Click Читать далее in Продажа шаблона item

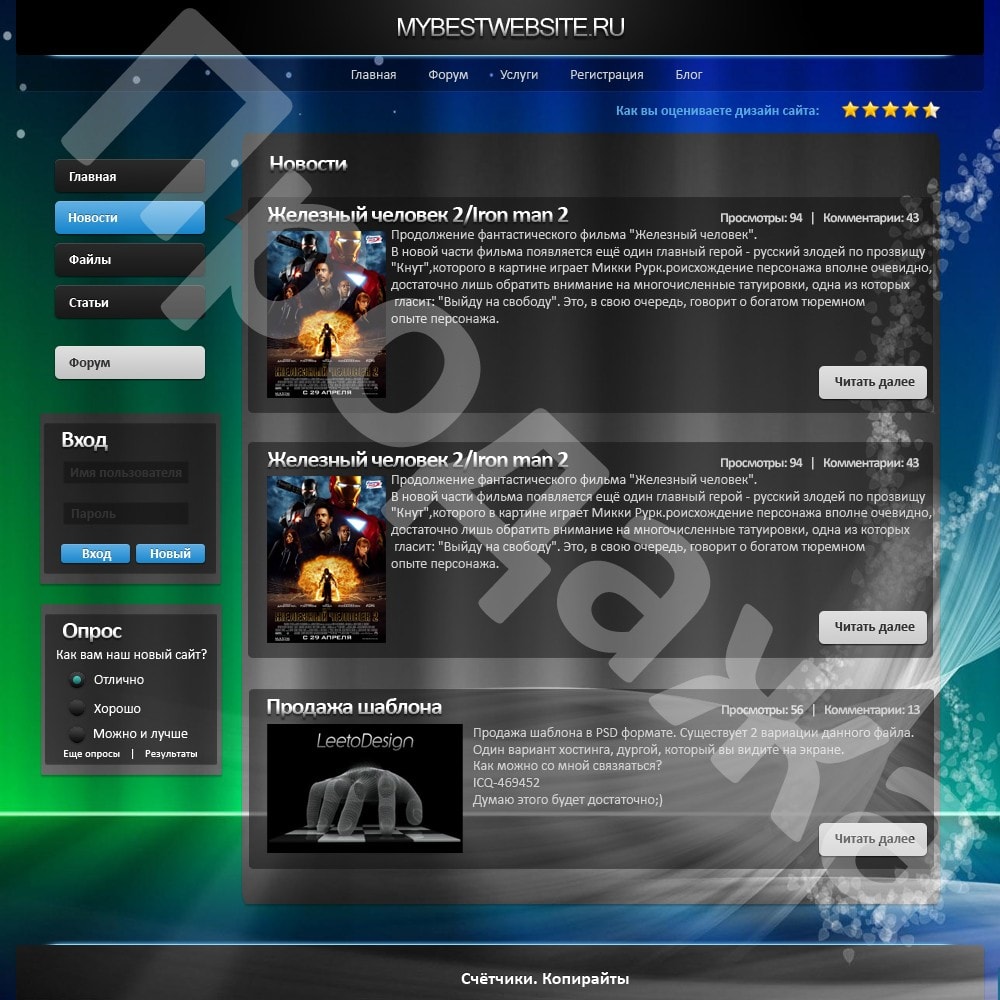pos(873,839)
